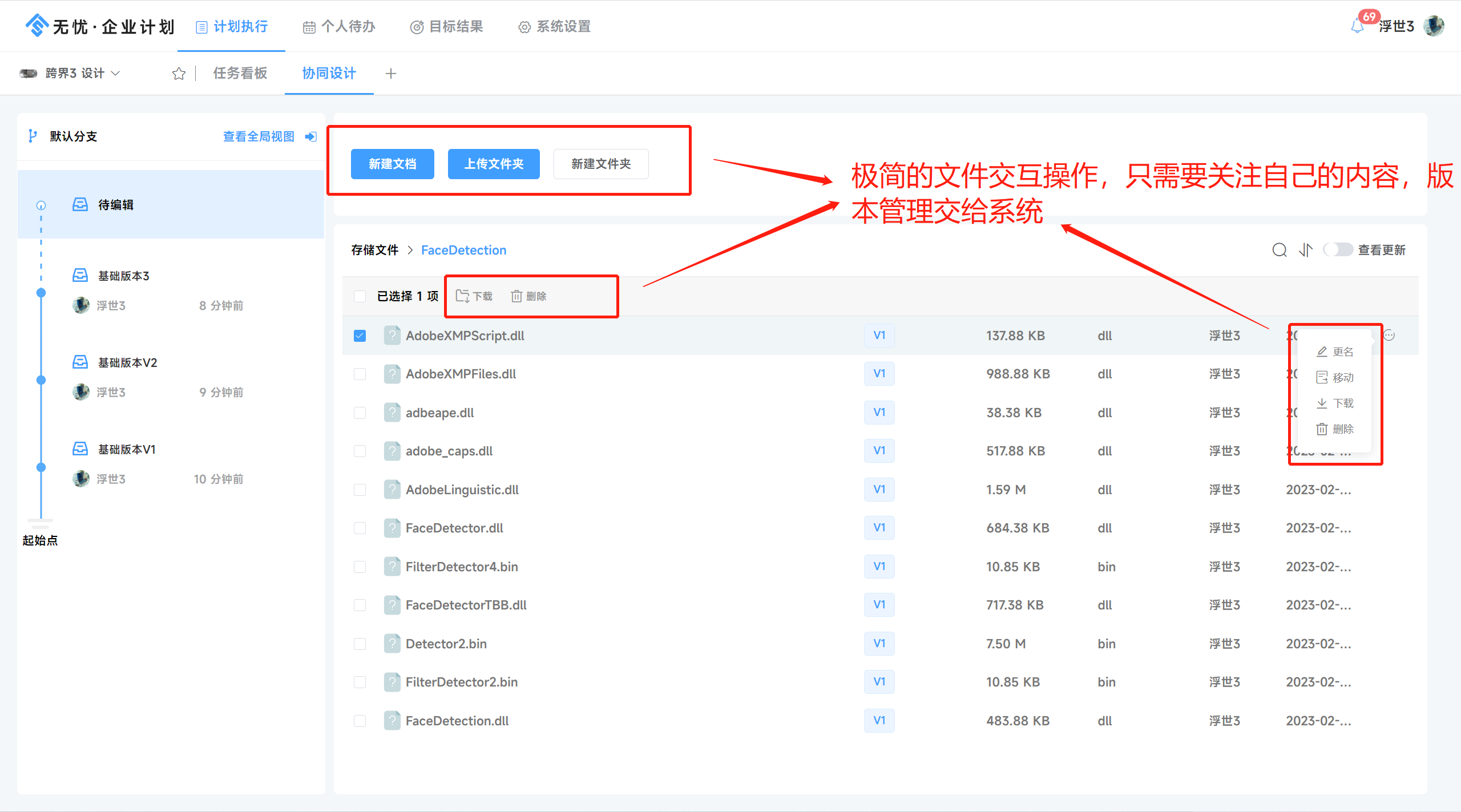Click the sort arrows icon
Screen dimensions: 1461x812
[1306, 250]
